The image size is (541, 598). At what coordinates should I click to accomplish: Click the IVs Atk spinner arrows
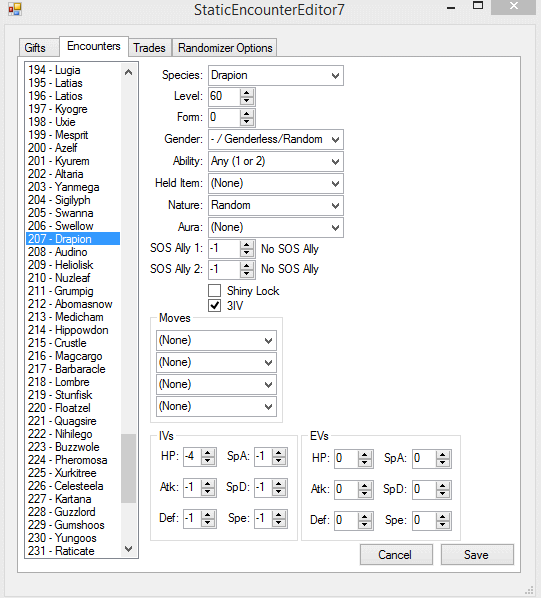click(208, 488)
